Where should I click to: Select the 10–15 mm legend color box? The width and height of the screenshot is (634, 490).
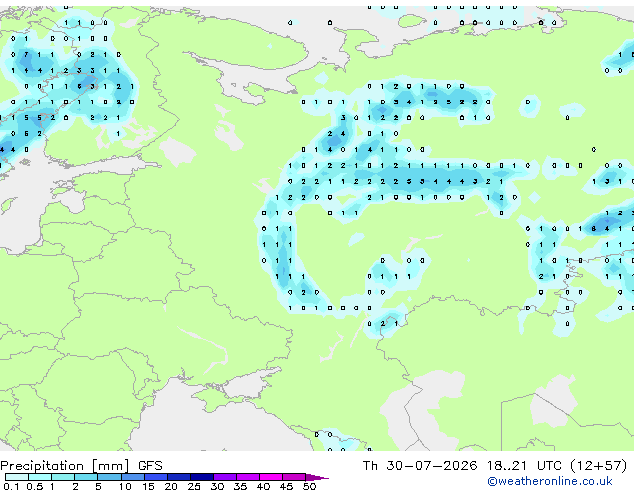pos(133,477)
